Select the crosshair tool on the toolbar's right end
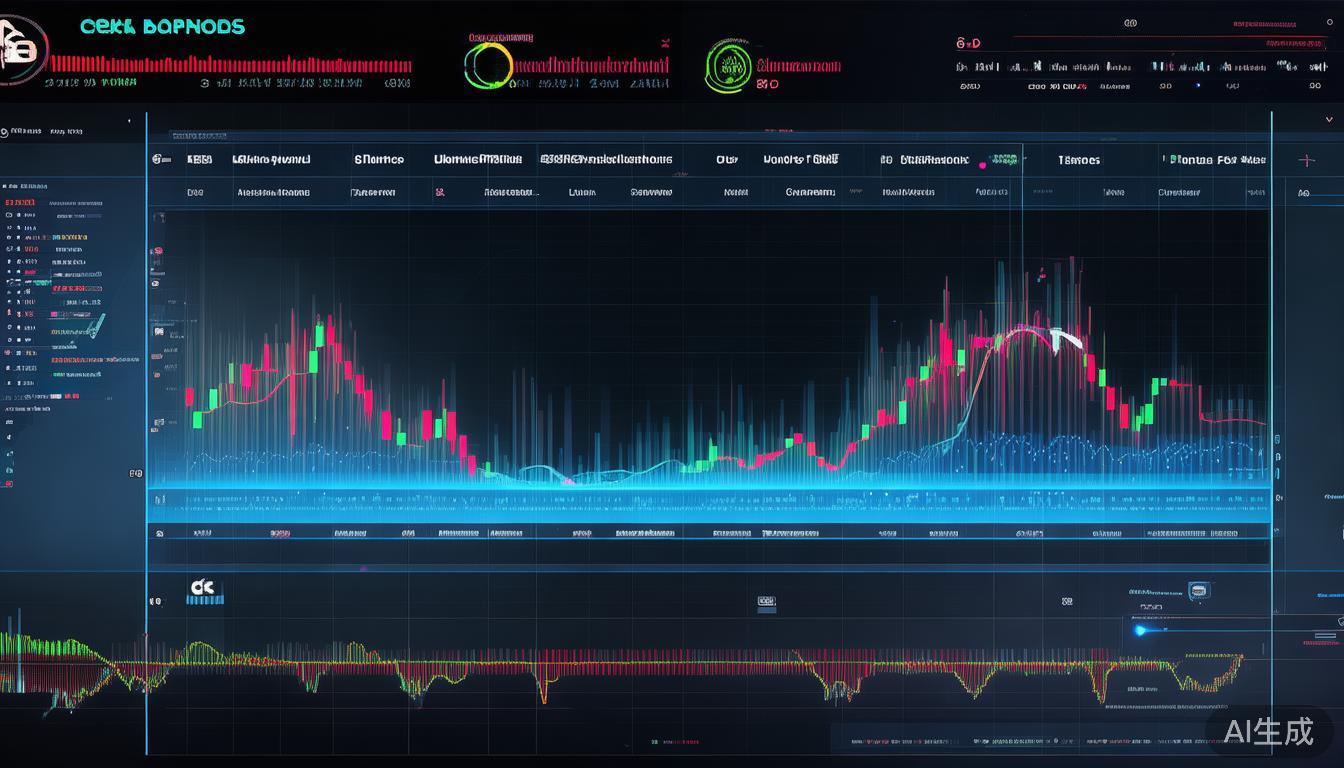1344x768 pixels. [x=1305, y=158]
